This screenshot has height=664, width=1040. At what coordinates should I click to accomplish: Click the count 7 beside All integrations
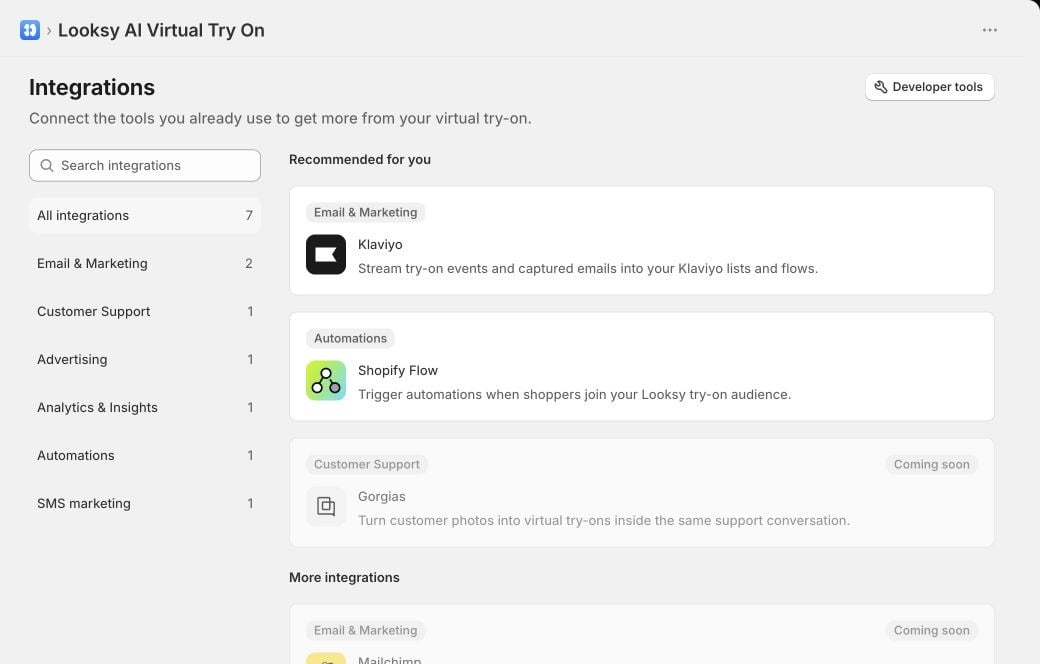click(249, 216)
